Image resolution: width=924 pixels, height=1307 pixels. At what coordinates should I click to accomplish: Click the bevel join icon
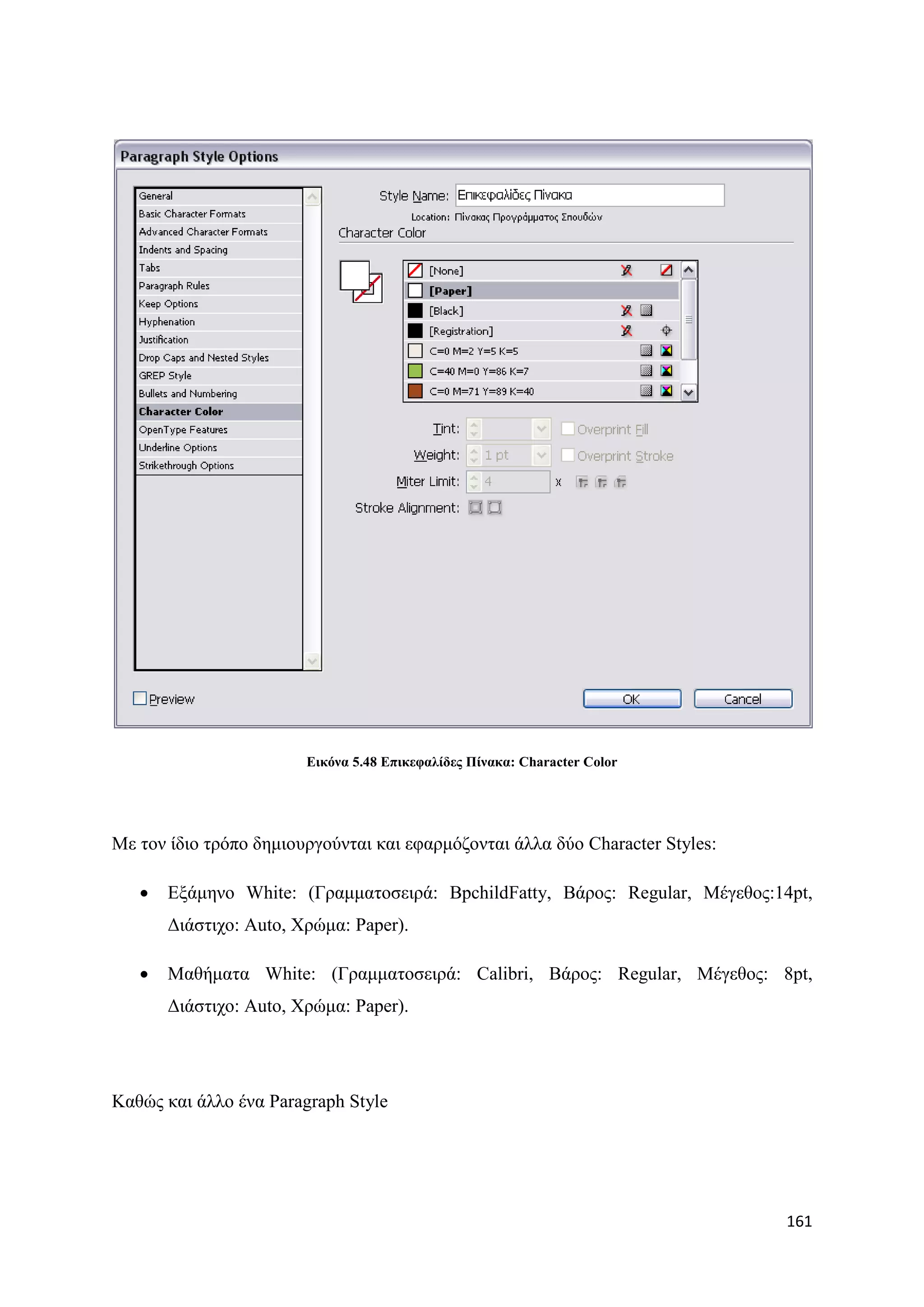coord(621,482)
